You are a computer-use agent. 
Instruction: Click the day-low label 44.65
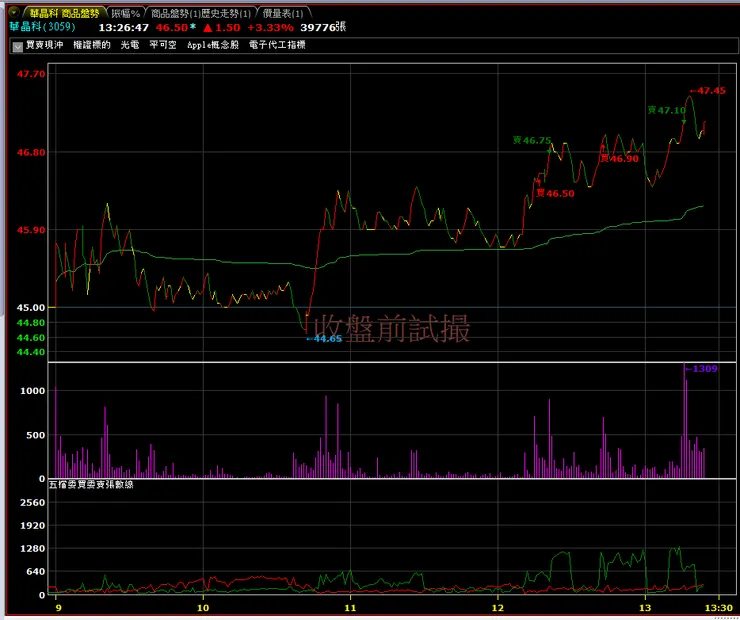[x=324, y=338]
